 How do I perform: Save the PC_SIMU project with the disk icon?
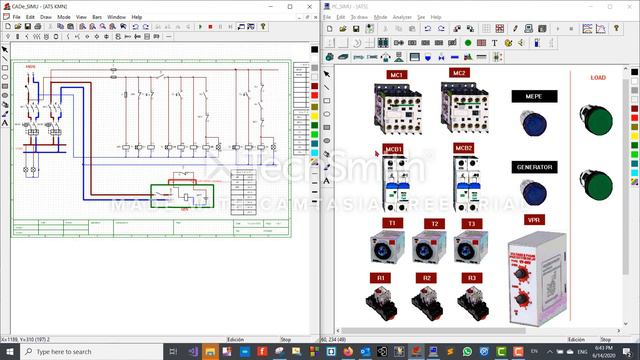pos(356,29)
